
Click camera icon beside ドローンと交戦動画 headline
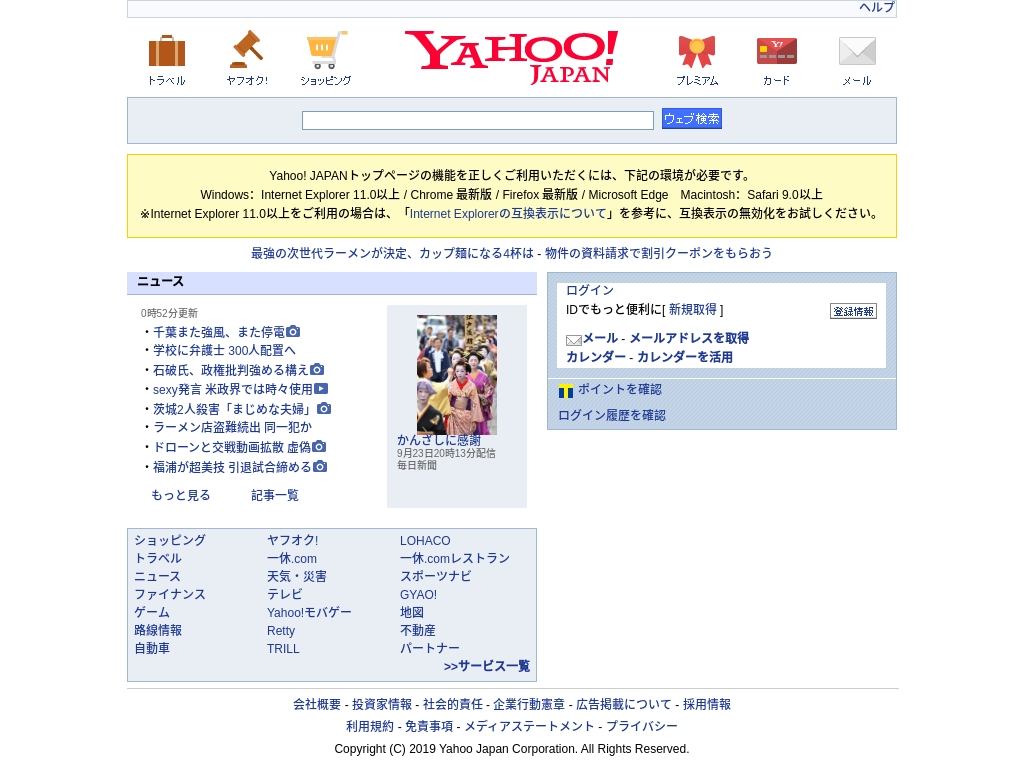pyautogui.click(x=319, y=447)
